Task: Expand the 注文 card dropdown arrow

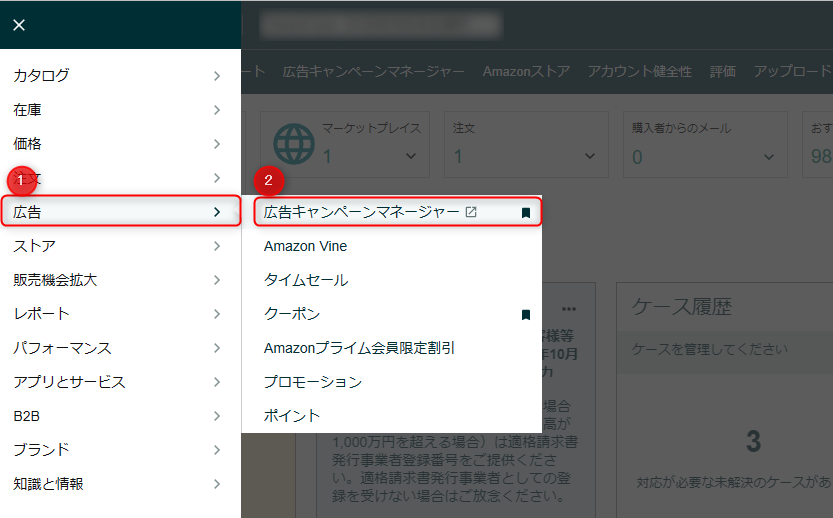Action: [590, 156]
